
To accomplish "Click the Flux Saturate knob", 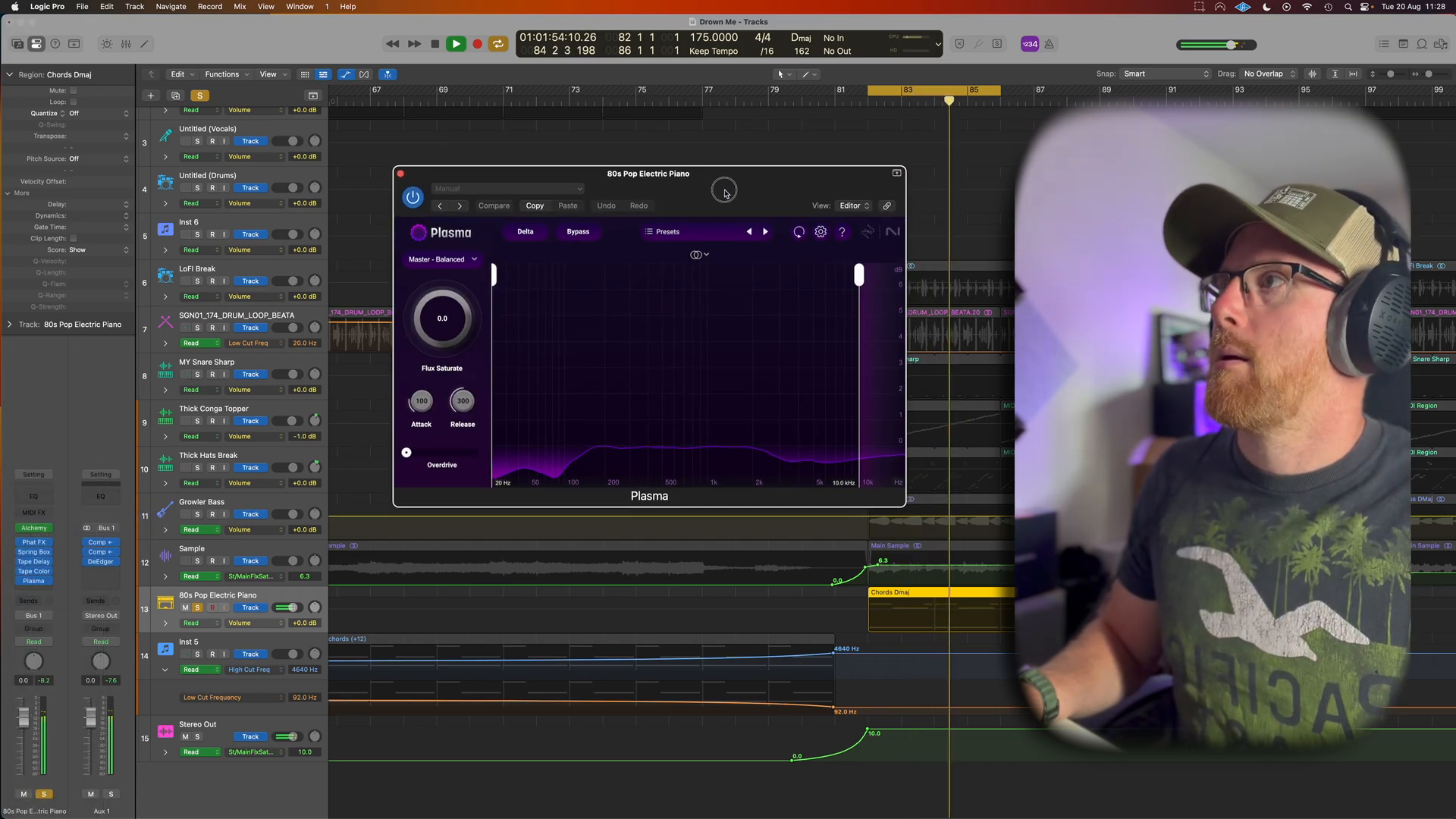I will [442, 318].
